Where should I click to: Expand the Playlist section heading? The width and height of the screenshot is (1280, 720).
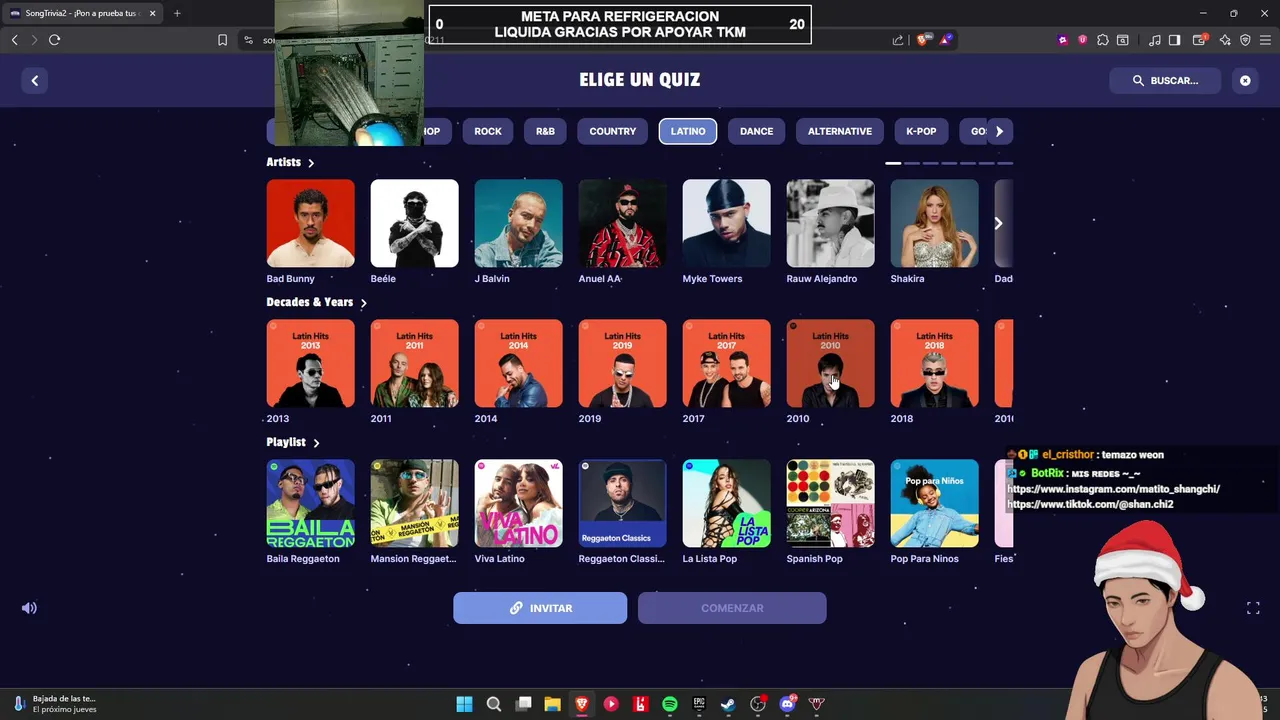pyautogui.click(x=293, y=442)
